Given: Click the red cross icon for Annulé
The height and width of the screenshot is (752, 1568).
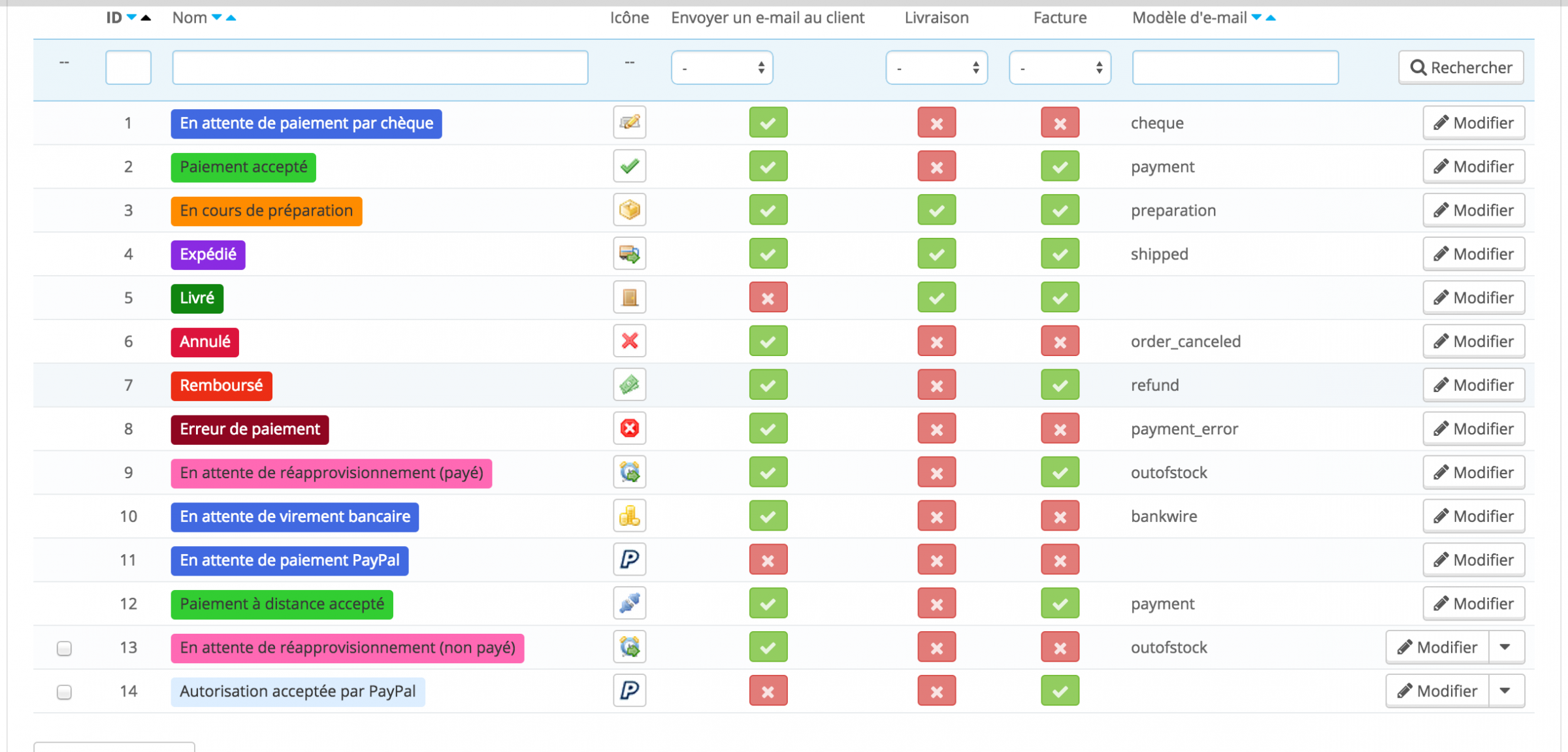Looking at the screenshot, I should (x=629, y=341).
